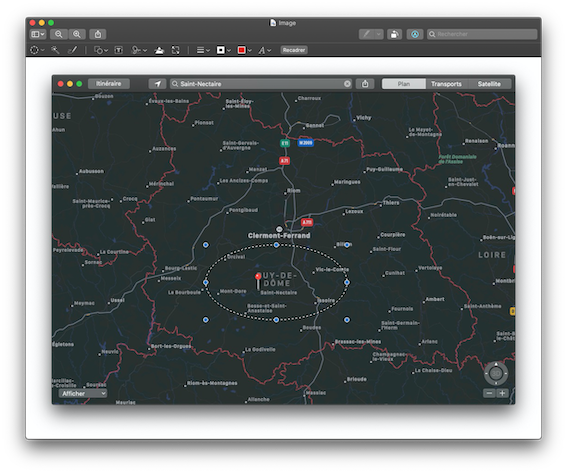Switch to the Satellite map view
The image size is (567, 473).
point(489,84)
